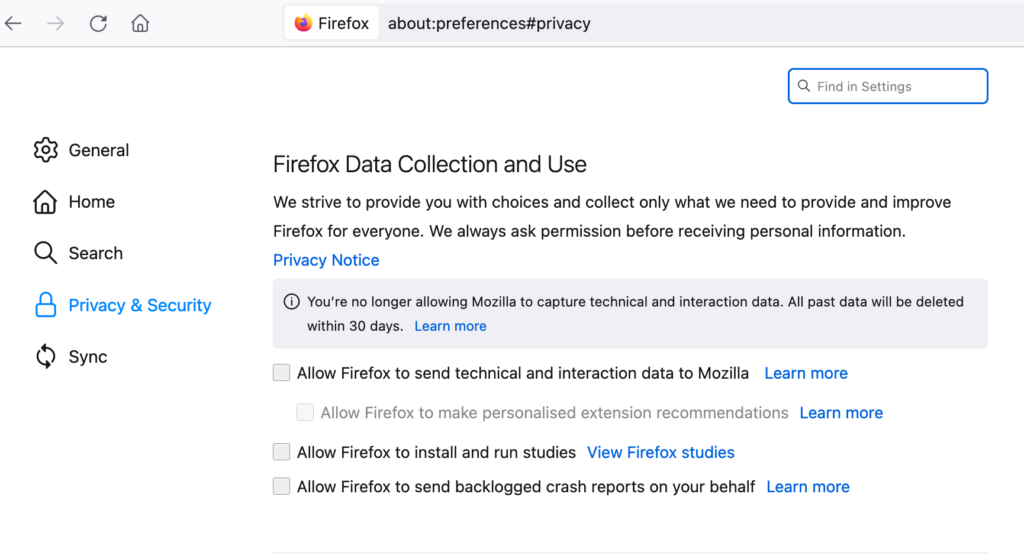Open Sync settings via circular arrows icon

pyautogui.click(x=46, y=357)
